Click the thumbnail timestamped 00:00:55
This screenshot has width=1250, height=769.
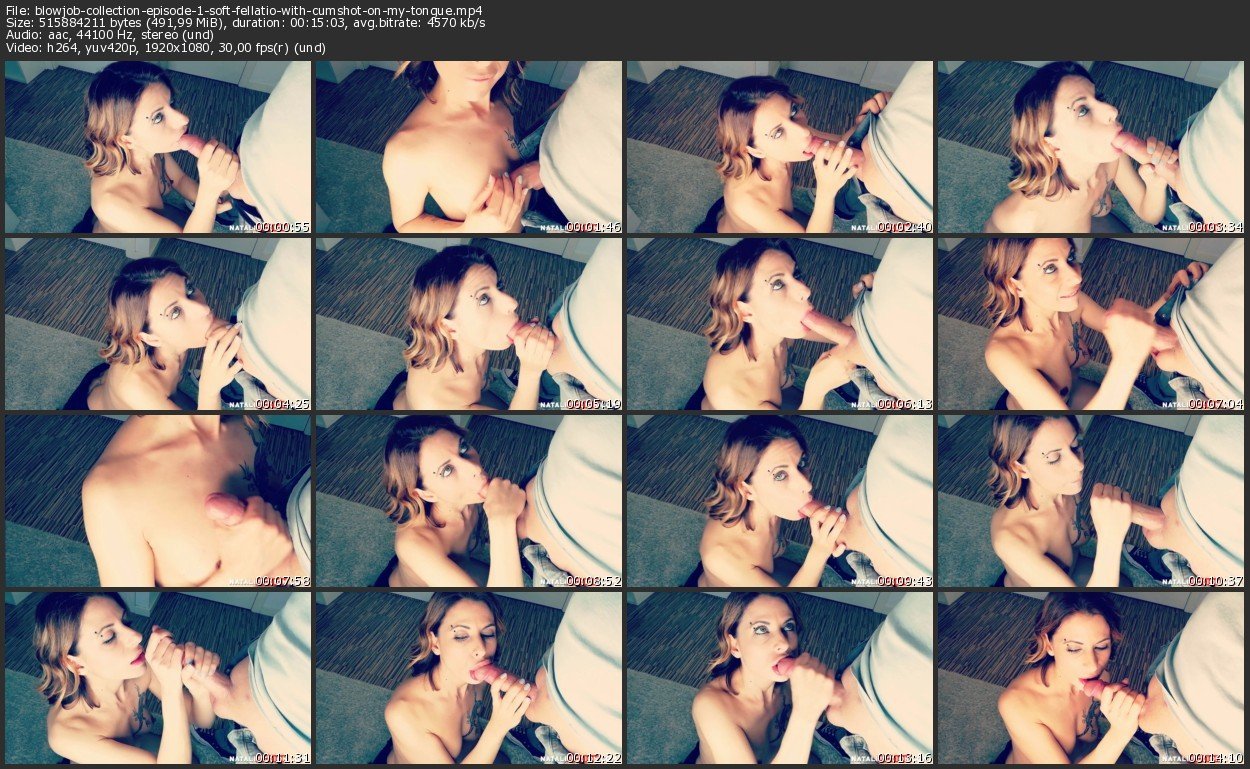(158, 147)
